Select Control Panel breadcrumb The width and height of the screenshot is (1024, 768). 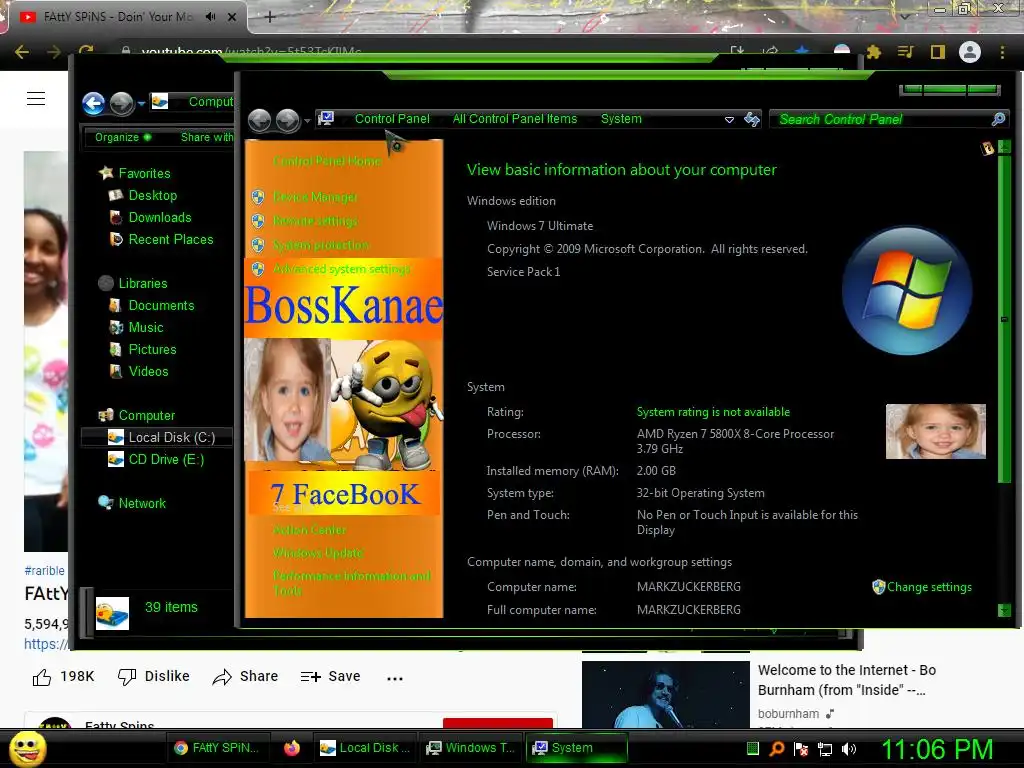pyautogui.click(x=392, y=119)
